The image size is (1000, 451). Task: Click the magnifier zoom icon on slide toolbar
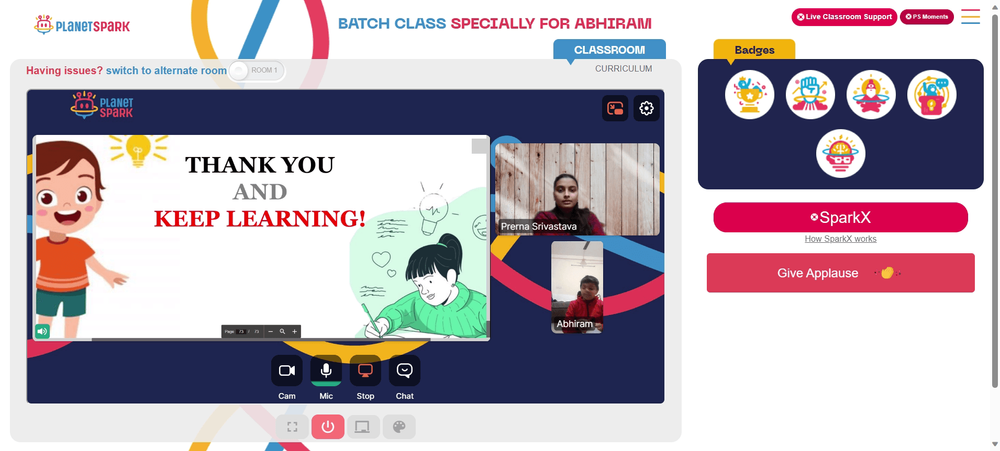(282, 332)
